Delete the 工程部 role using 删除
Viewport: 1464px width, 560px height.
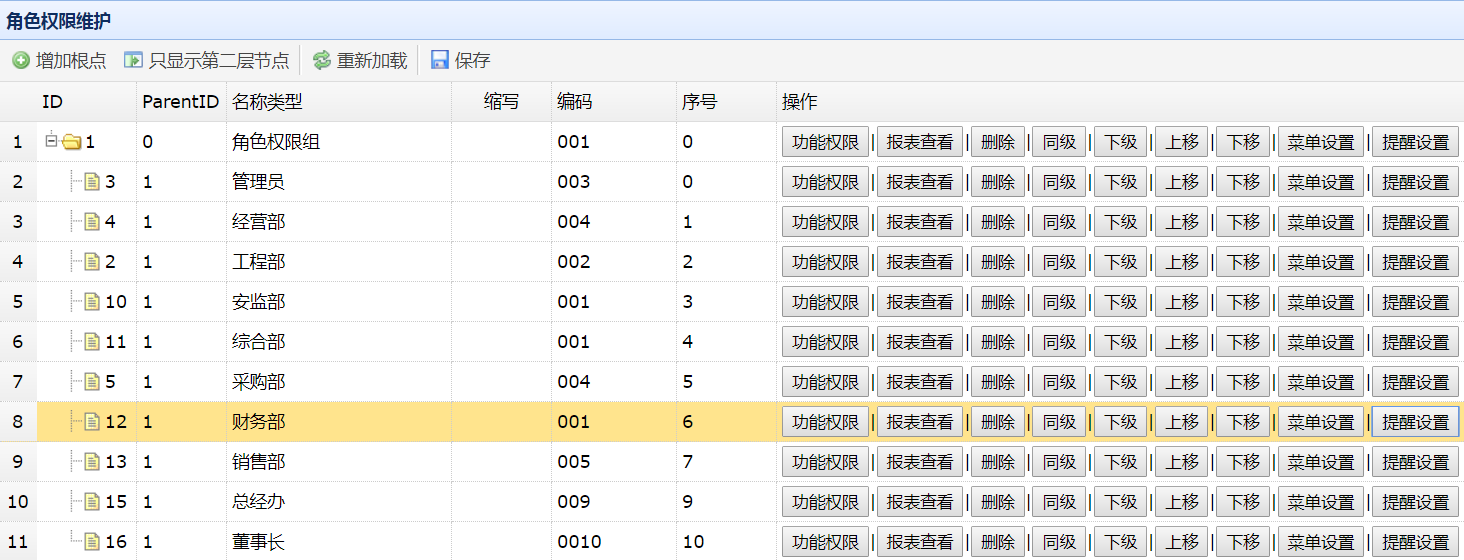[x=997, y=262]
